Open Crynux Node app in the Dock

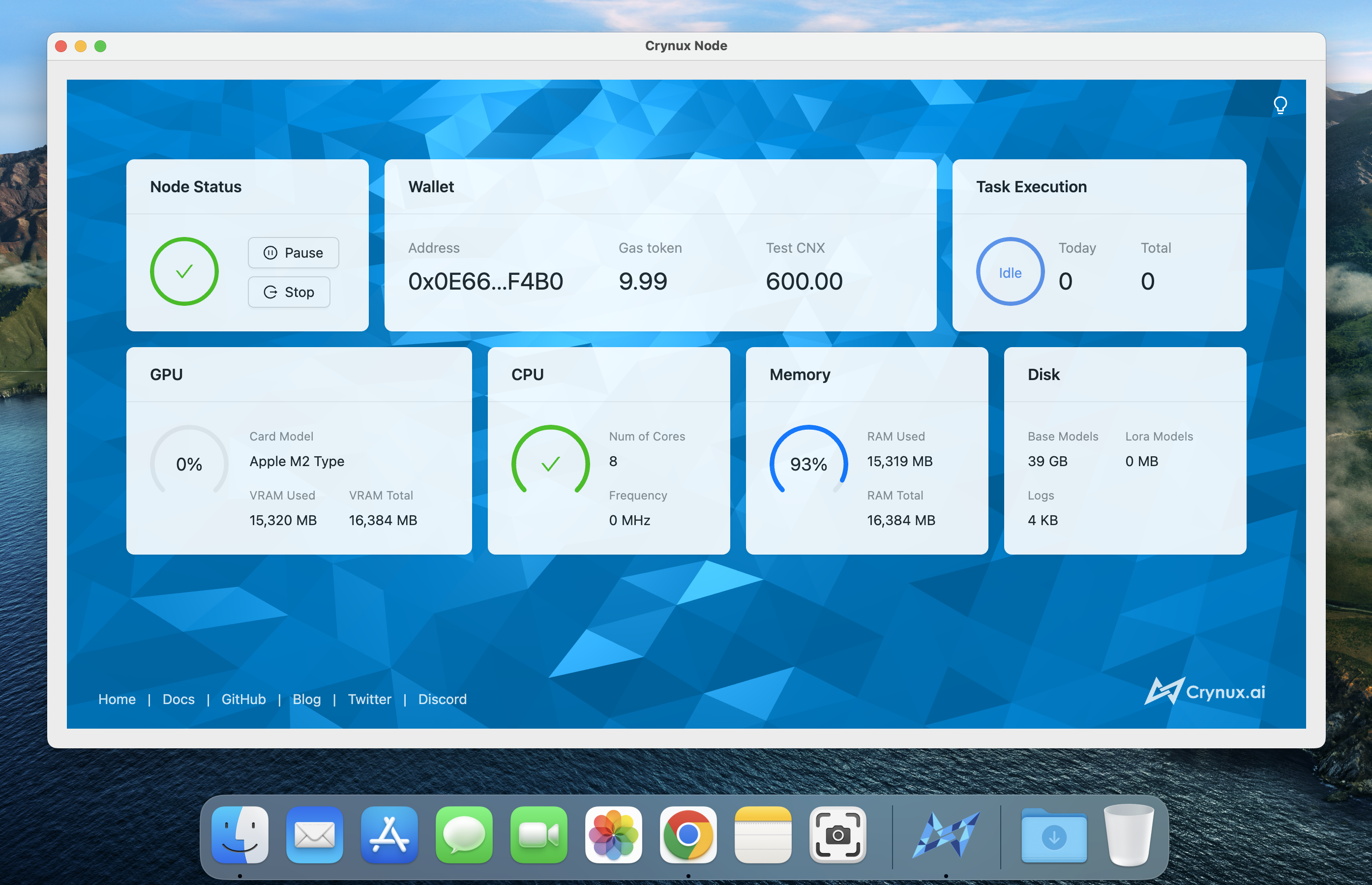pos(946,834)
